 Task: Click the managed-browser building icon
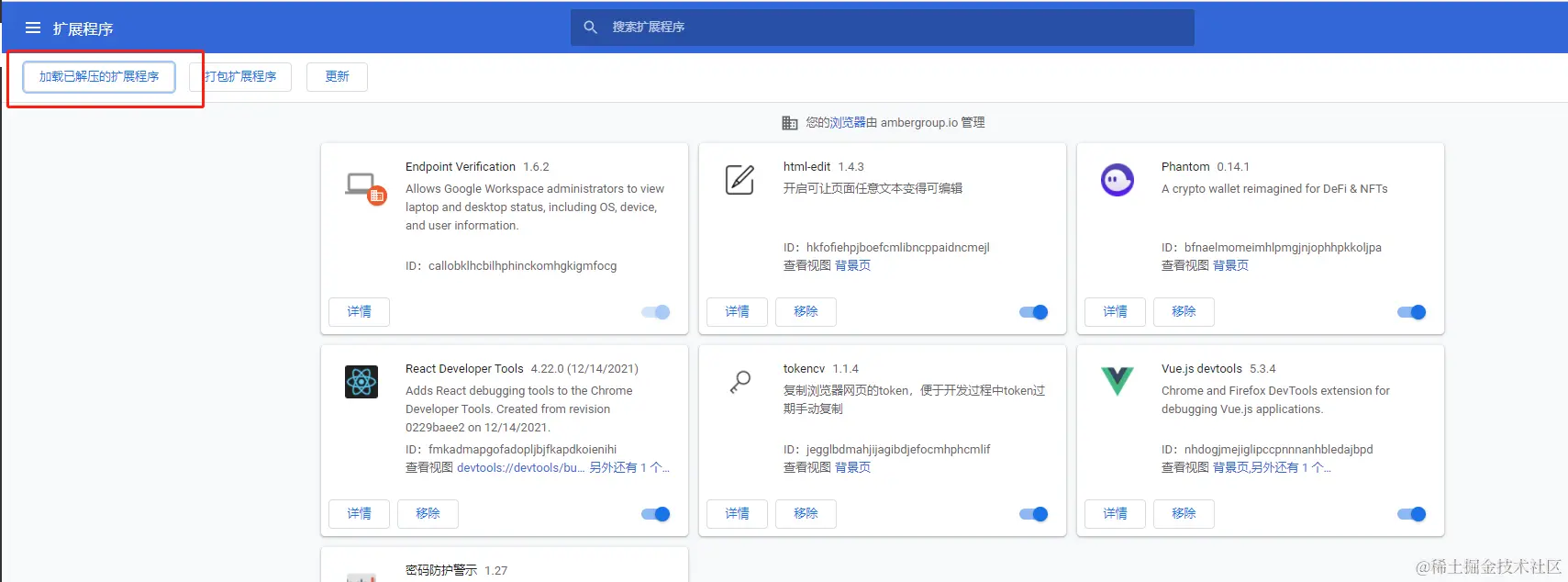[x=790, y=123]
